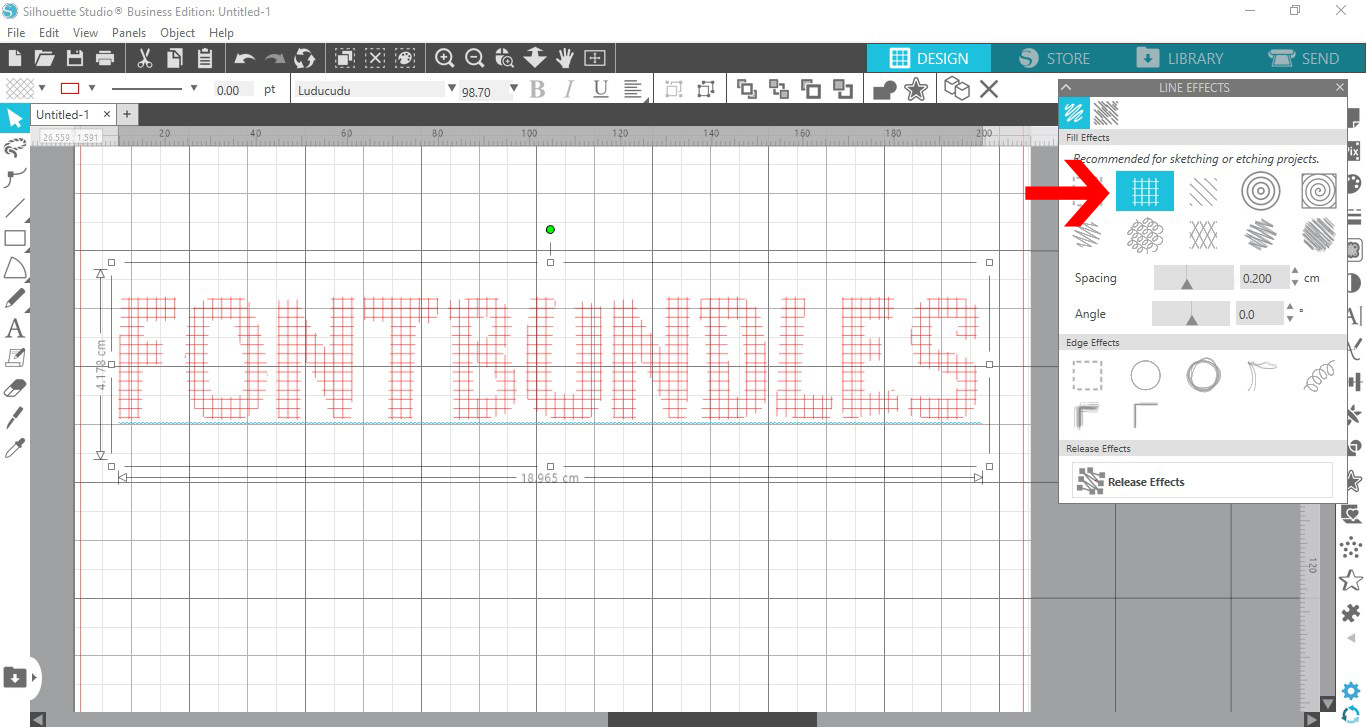Screen dimensions: 1366x727
Task: Open the line style dropdown arrow
Action: coord(193,88)
